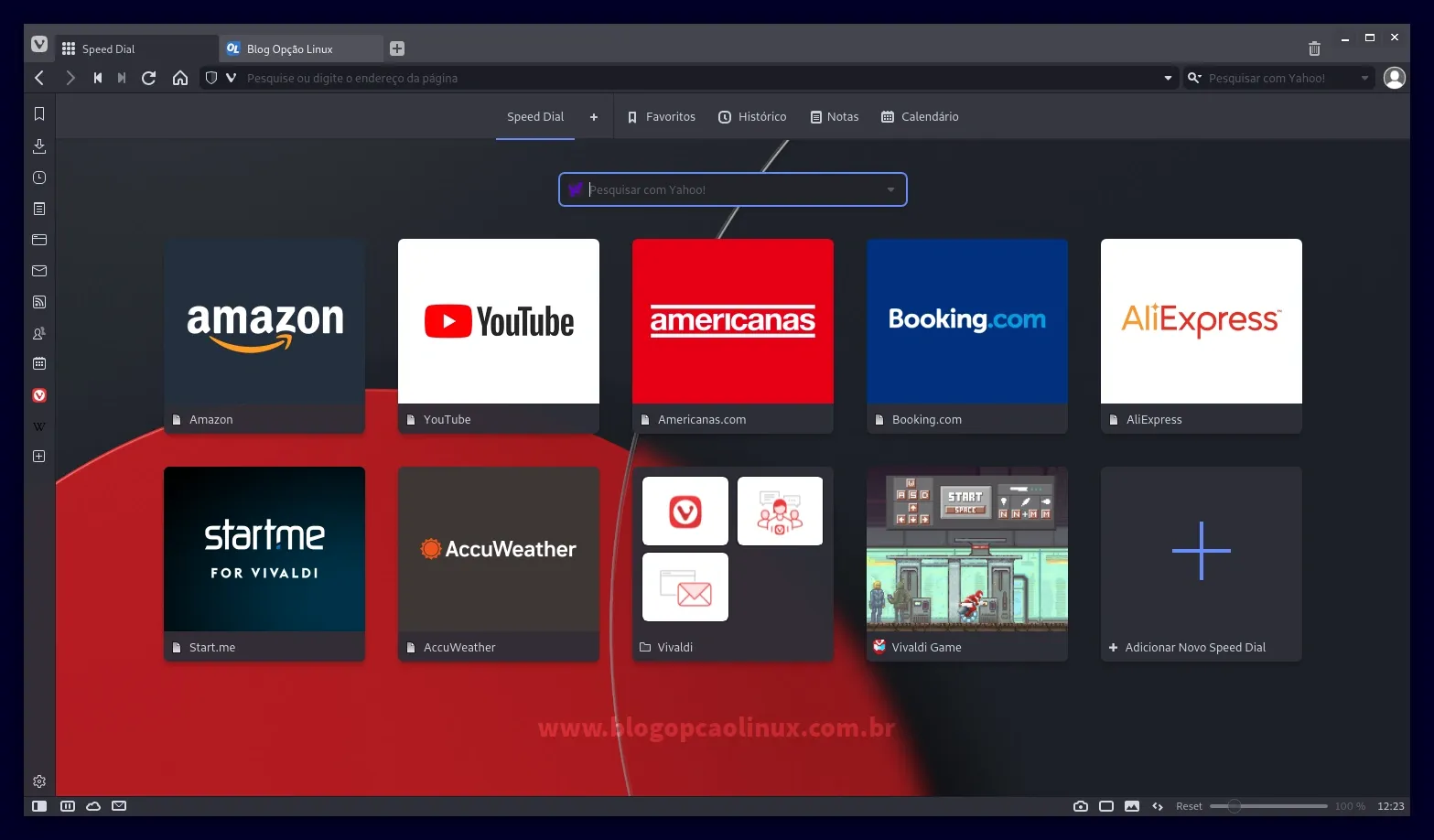Open a new tab with plus button
This screenshot has height=840, width=1434.
click(x=397, y=48)
